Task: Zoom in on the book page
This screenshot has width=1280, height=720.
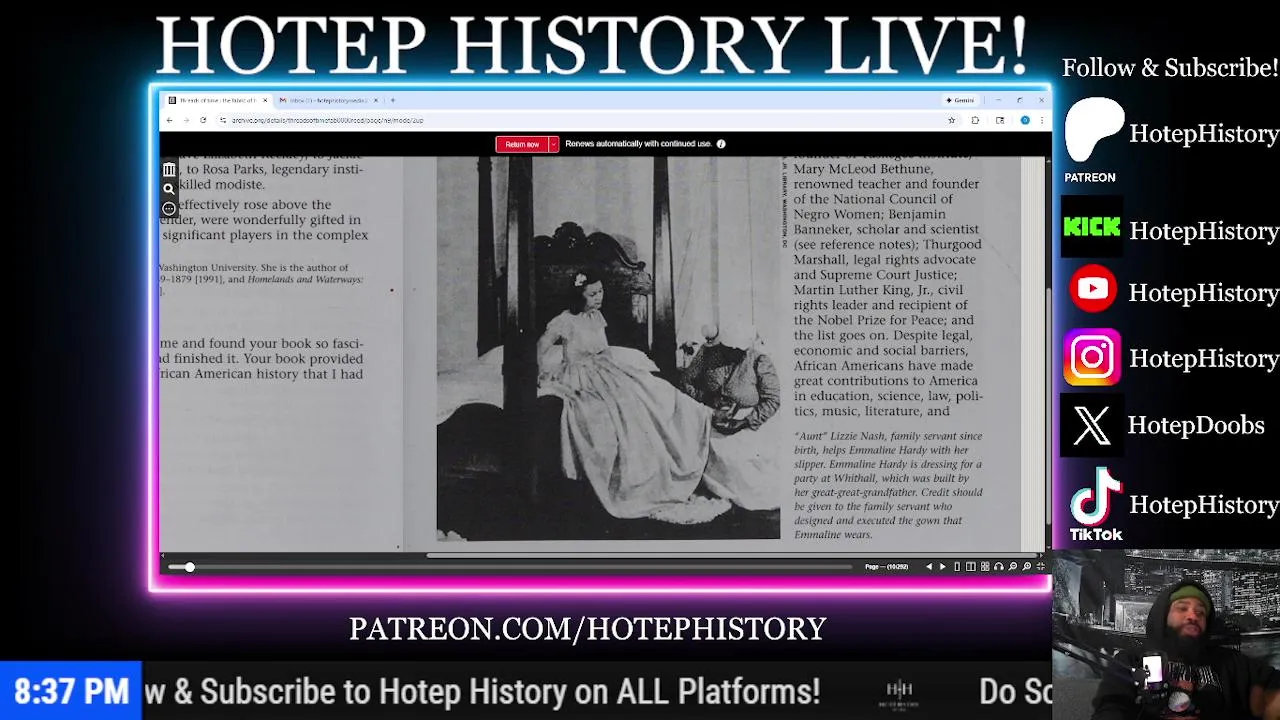Action: (x=1026, y=567)
